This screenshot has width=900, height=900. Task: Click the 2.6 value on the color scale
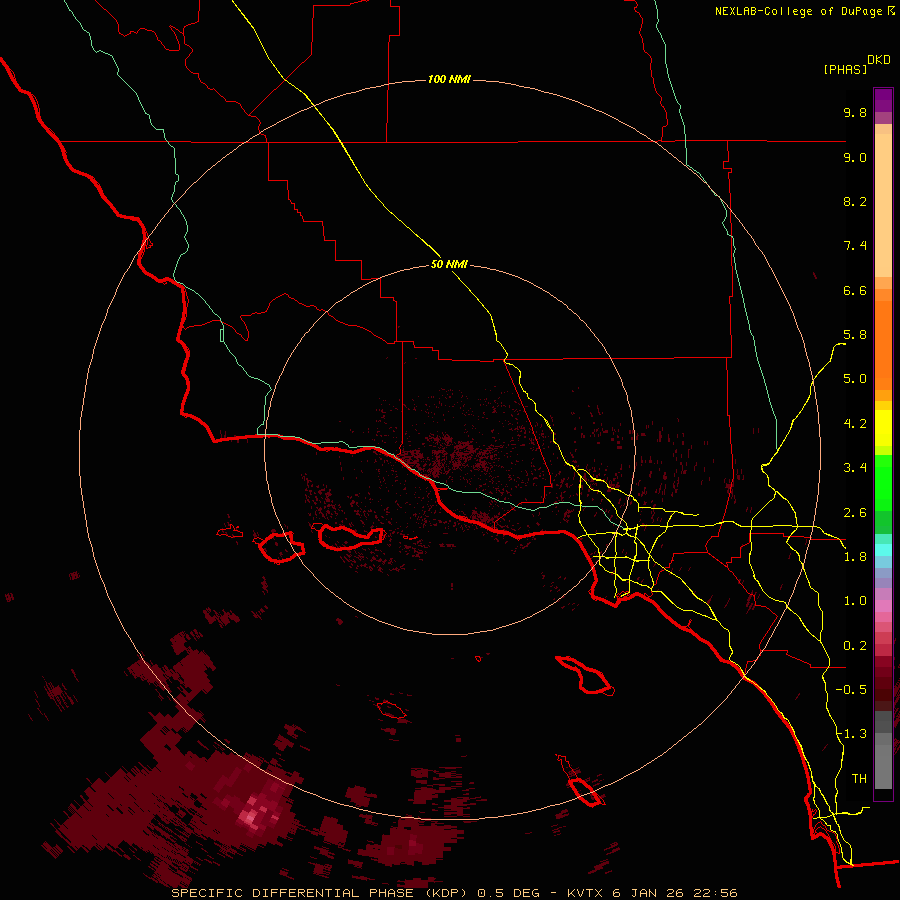[855, 513]
